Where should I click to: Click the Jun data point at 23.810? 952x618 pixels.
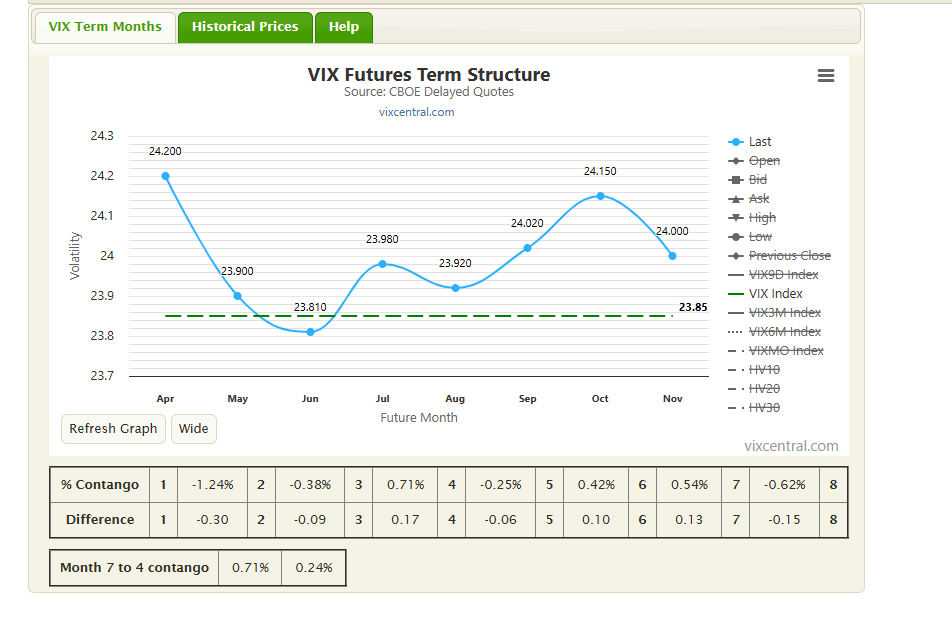tap(310, 332)
